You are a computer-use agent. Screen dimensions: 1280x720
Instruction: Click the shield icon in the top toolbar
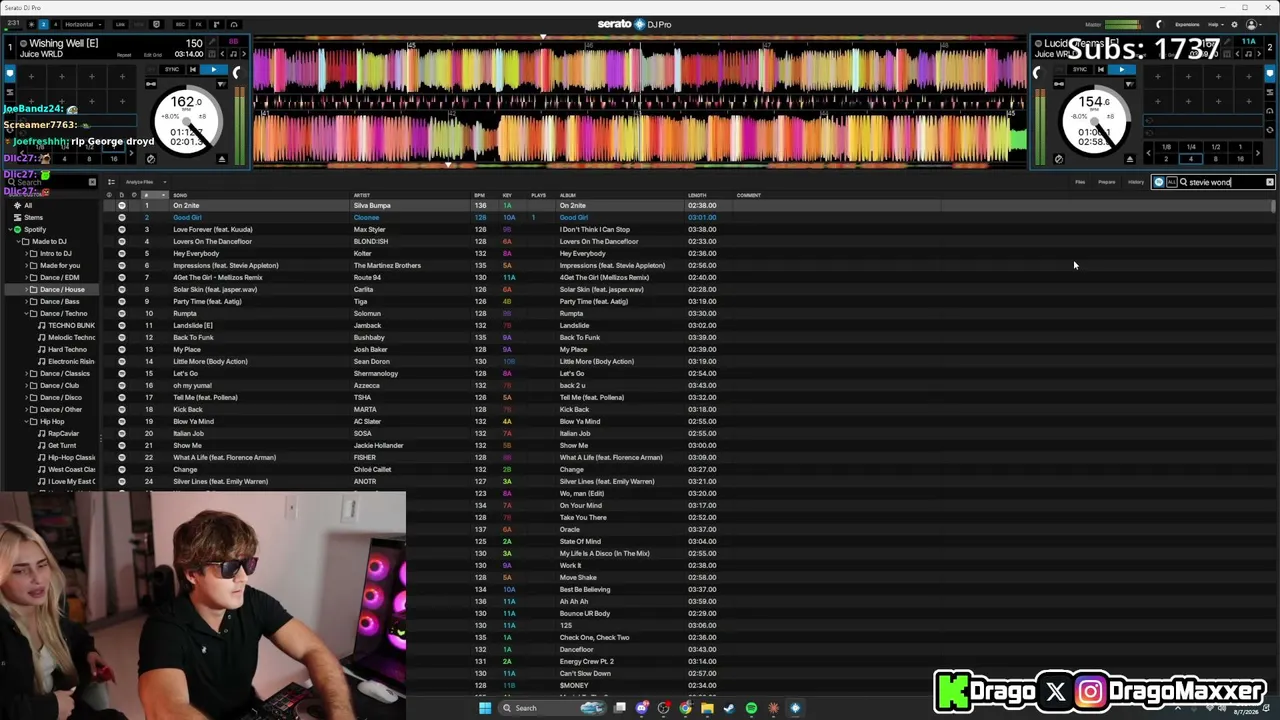156,24
